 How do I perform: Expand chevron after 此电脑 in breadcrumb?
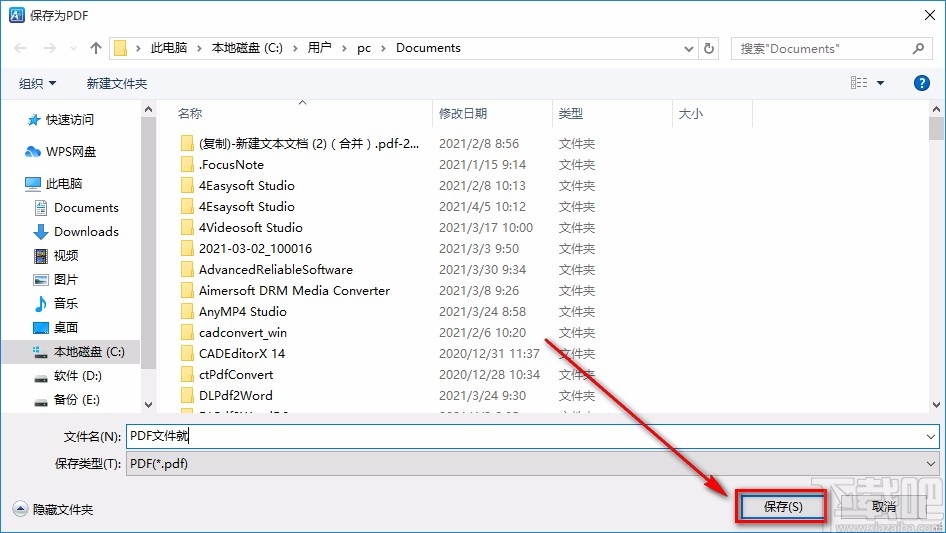click(x=199, y=48)
